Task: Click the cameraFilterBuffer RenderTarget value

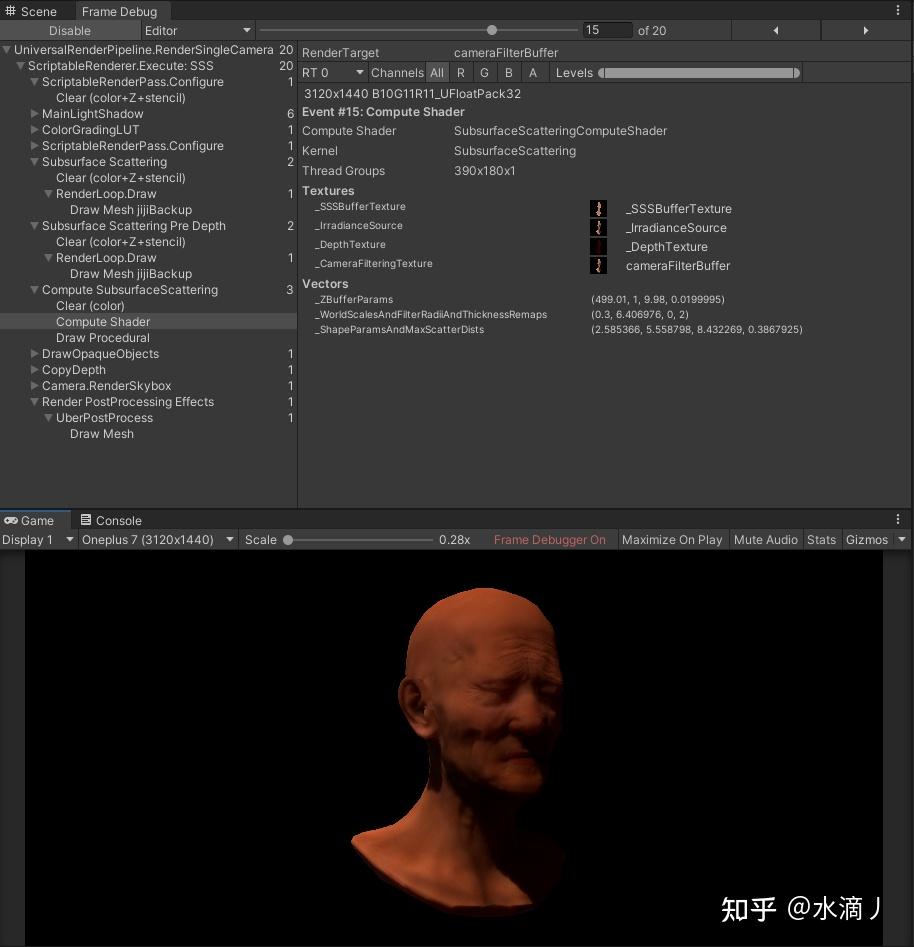Action: (506, 53)
